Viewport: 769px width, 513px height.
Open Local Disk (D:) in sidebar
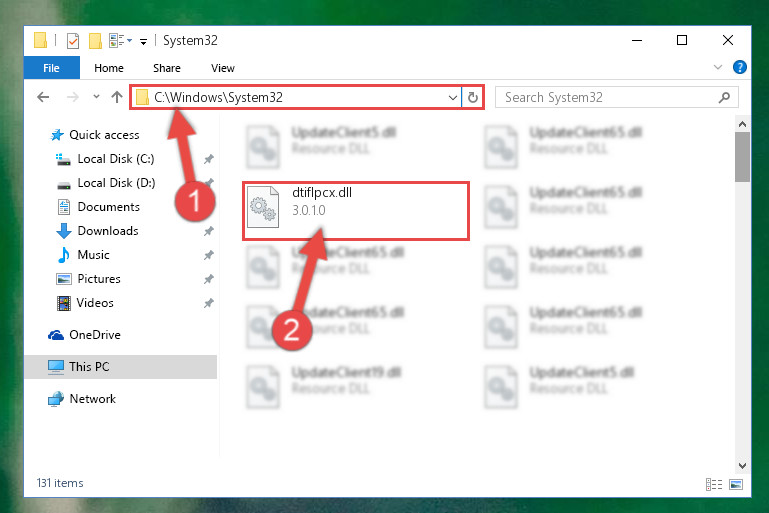pos(116,183)
